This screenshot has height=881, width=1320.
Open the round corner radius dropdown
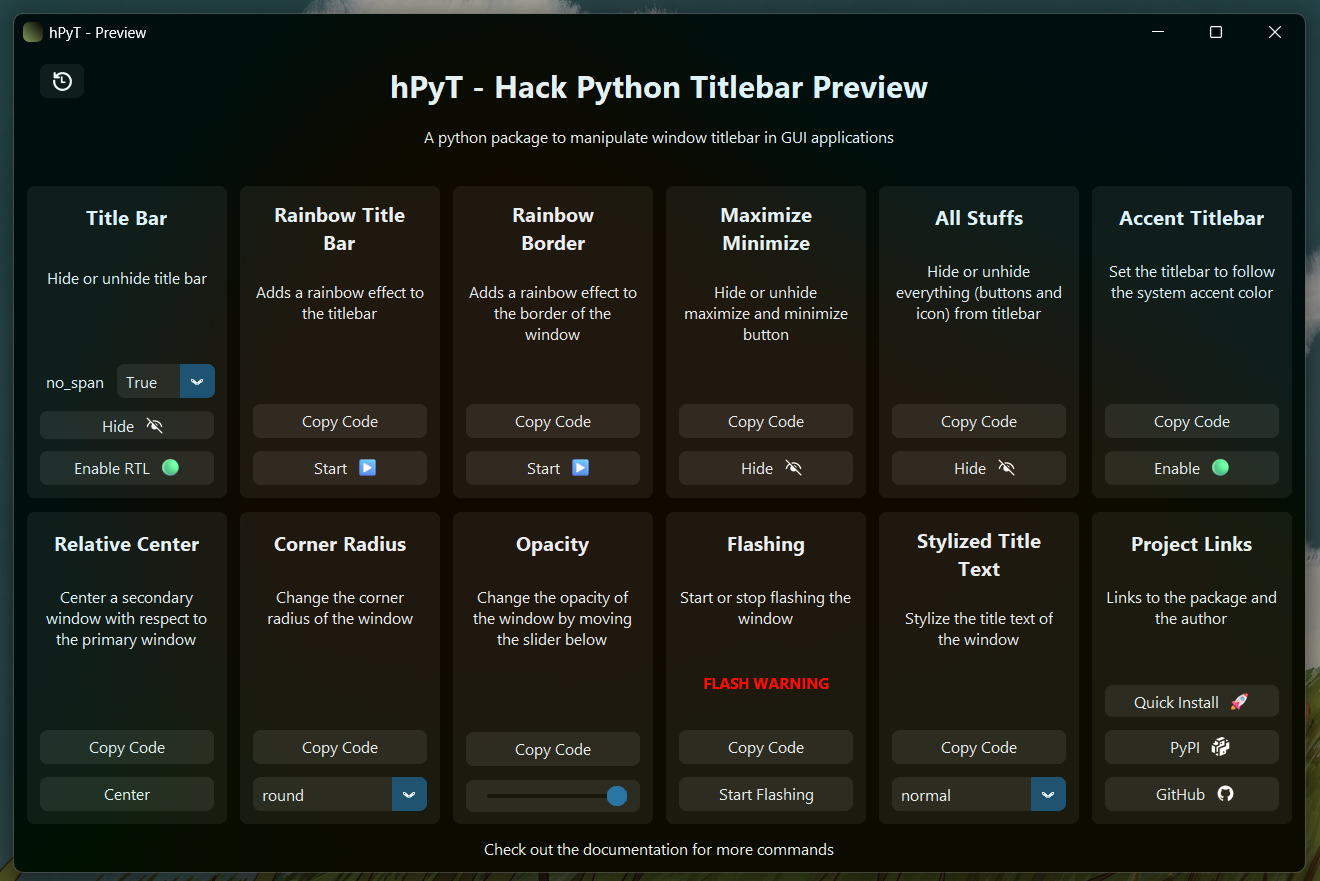tap(340, 795)
